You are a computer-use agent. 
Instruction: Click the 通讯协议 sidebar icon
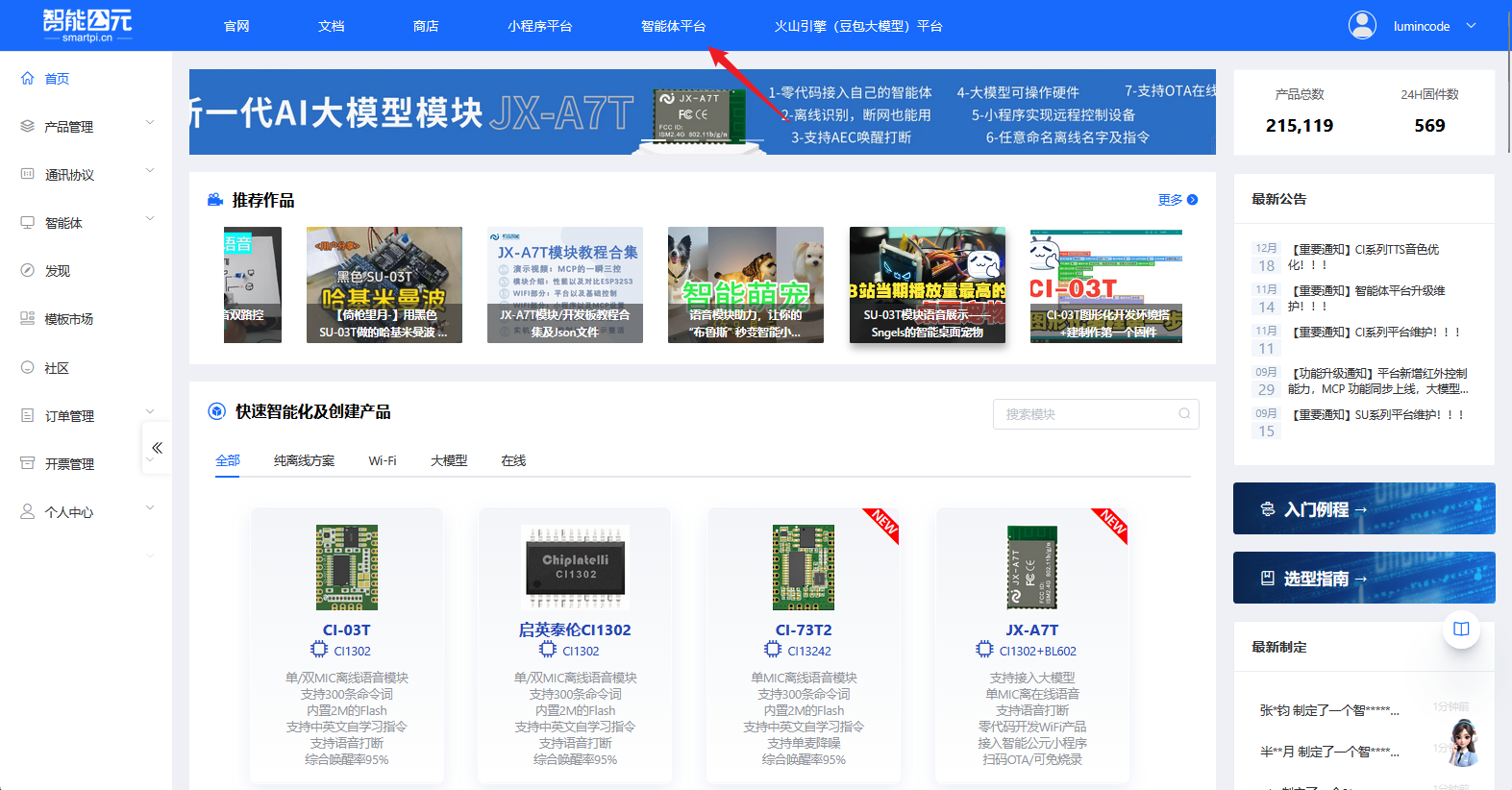tap(28, 174)
